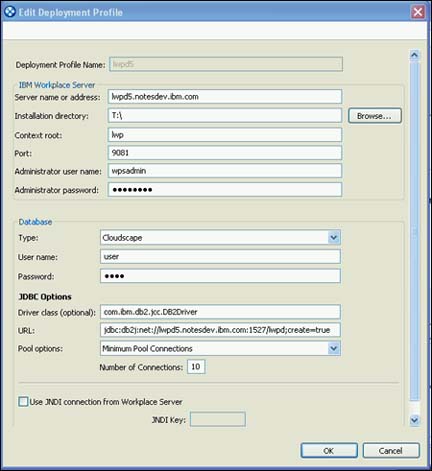432x471 pixels.
Task: Click the database Password field
Action: (220, 276)
